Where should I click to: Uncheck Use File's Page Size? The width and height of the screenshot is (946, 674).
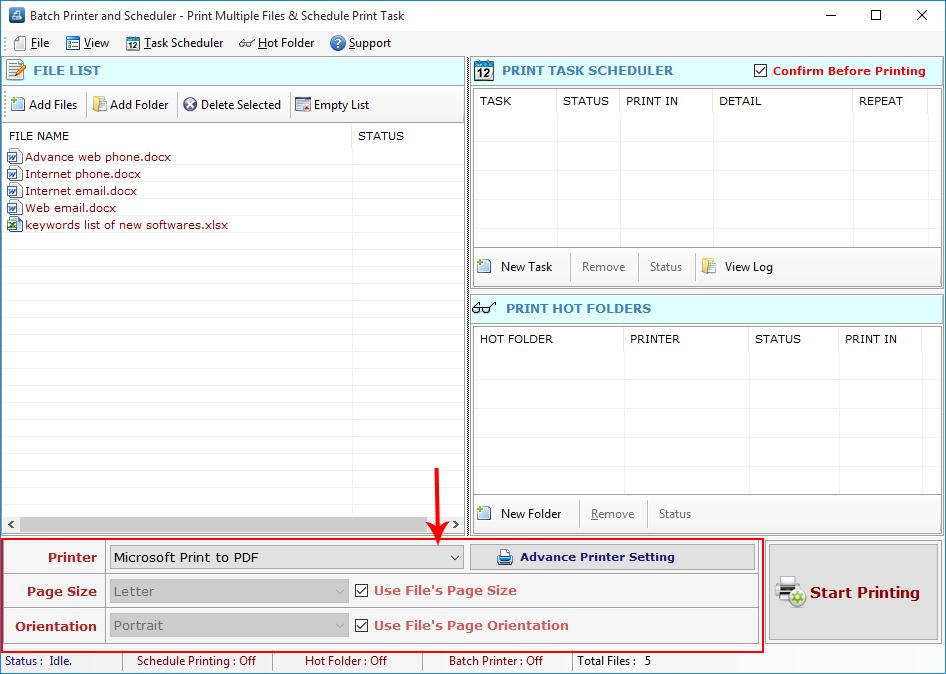pos(361,590)
